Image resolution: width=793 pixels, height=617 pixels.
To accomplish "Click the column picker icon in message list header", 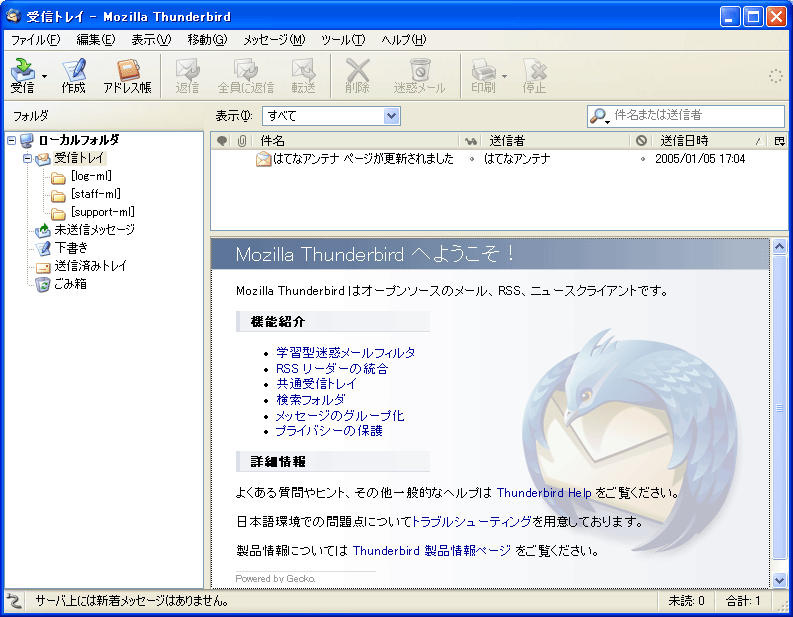I will [x=779, y=141].
